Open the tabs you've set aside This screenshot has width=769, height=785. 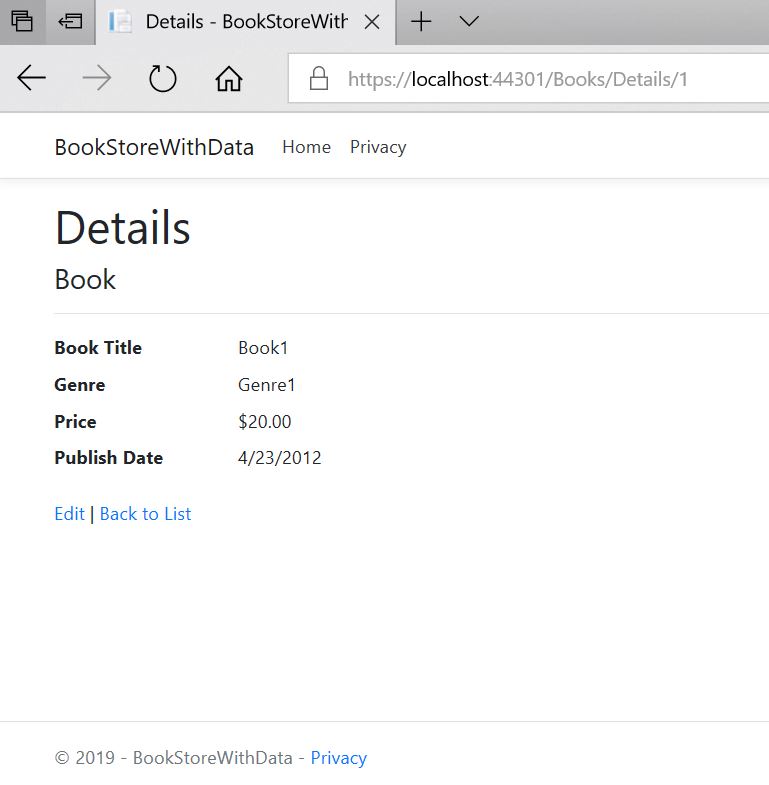[x=22, y=21]
